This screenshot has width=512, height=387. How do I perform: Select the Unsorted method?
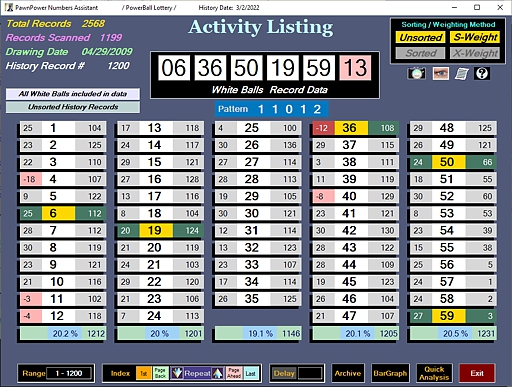421,37
